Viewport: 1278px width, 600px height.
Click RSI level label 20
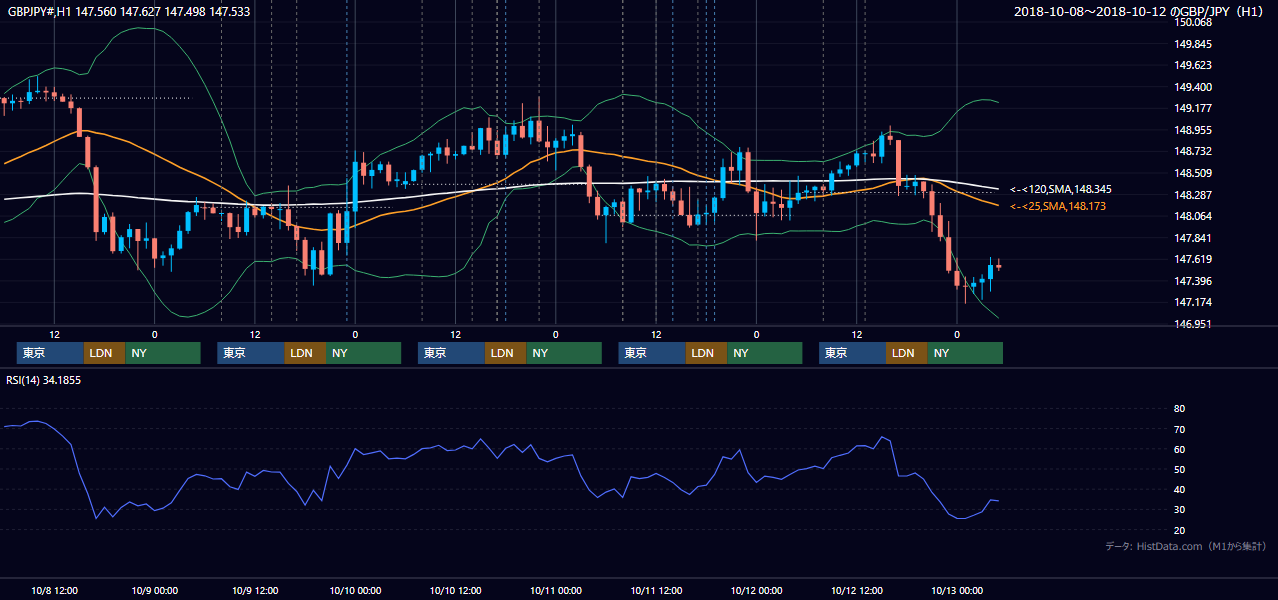(x=1179, y=530)
